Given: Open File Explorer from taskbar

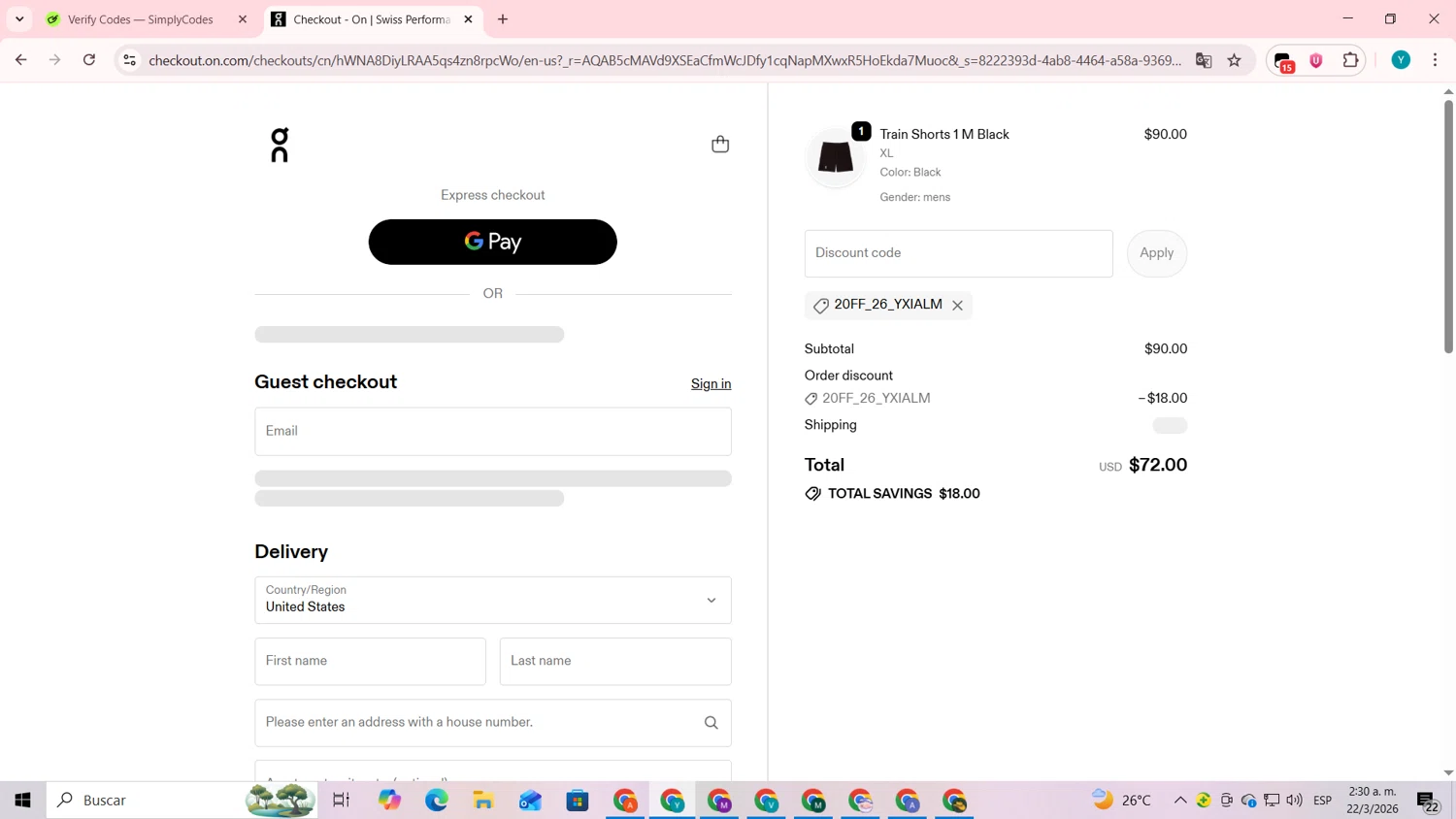Looking at the screenshot, I should tap(483, 801).
